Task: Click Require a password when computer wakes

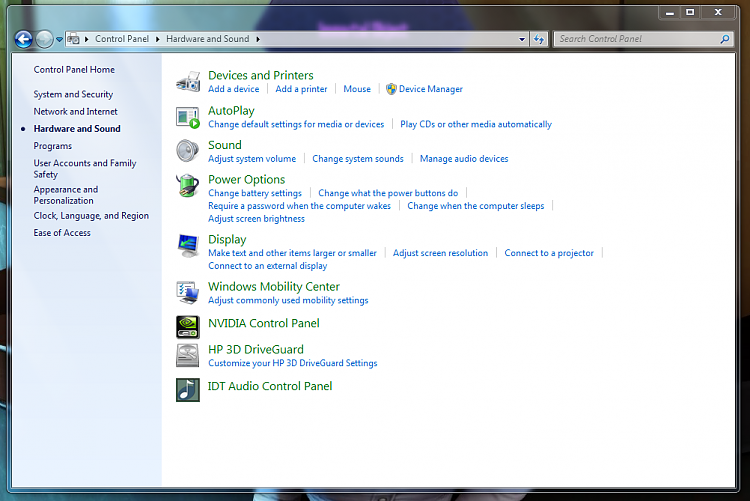Action: (x=299, y=206)
